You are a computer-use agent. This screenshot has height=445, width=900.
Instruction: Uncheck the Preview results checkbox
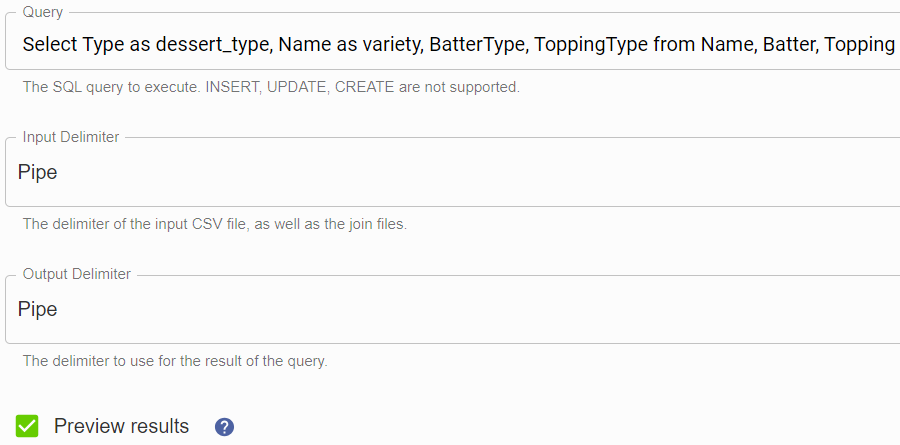coord(27,426)
